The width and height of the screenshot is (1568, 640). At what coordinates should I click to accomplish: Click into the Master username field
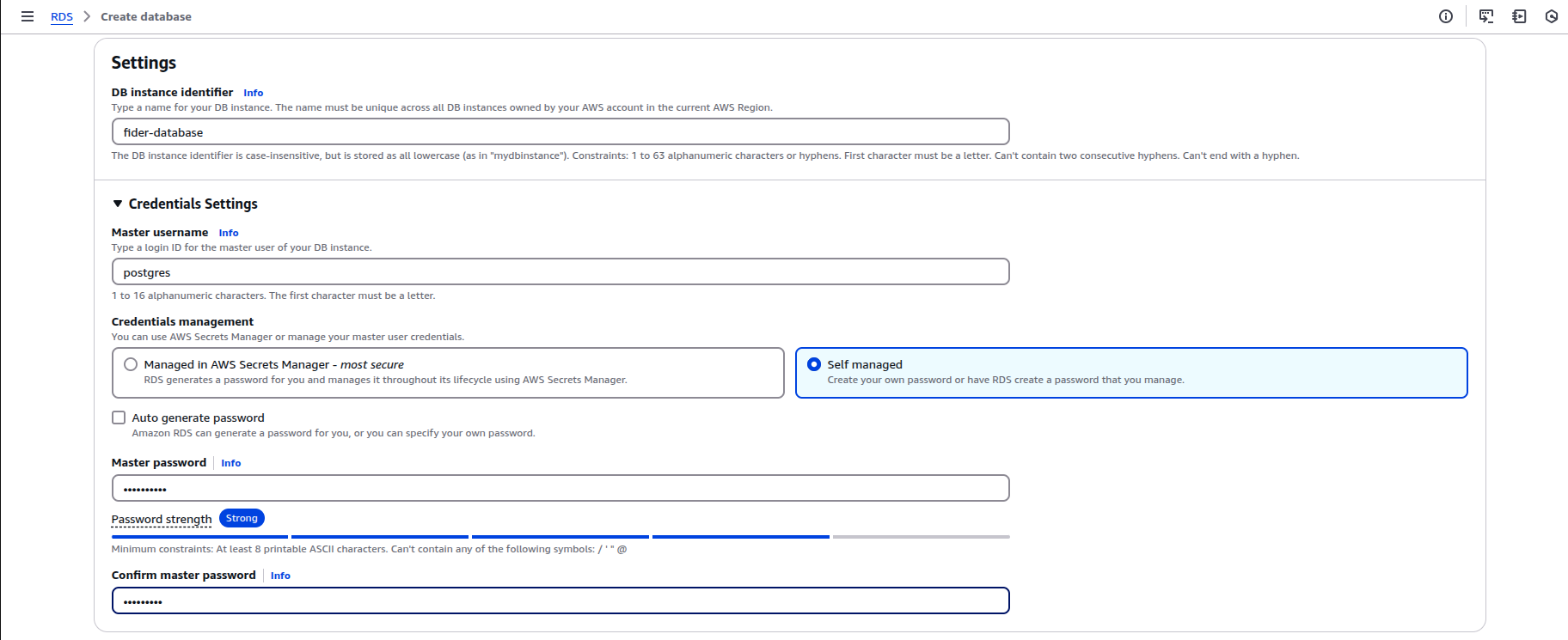tap(560, 272)
